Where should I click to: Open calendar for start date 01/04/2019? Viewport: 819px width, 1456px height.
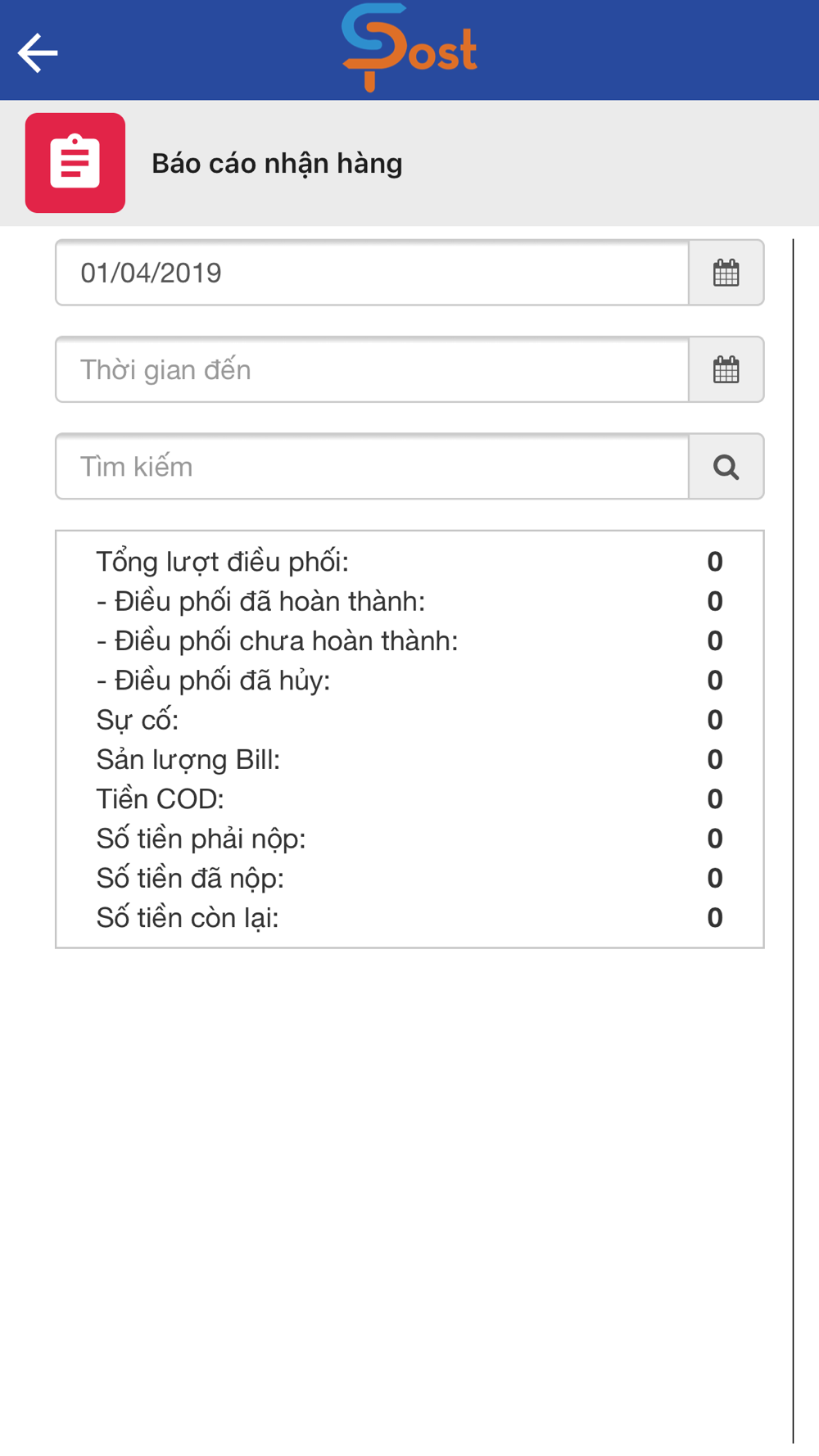pyautogui.click(x=726, y=273)
